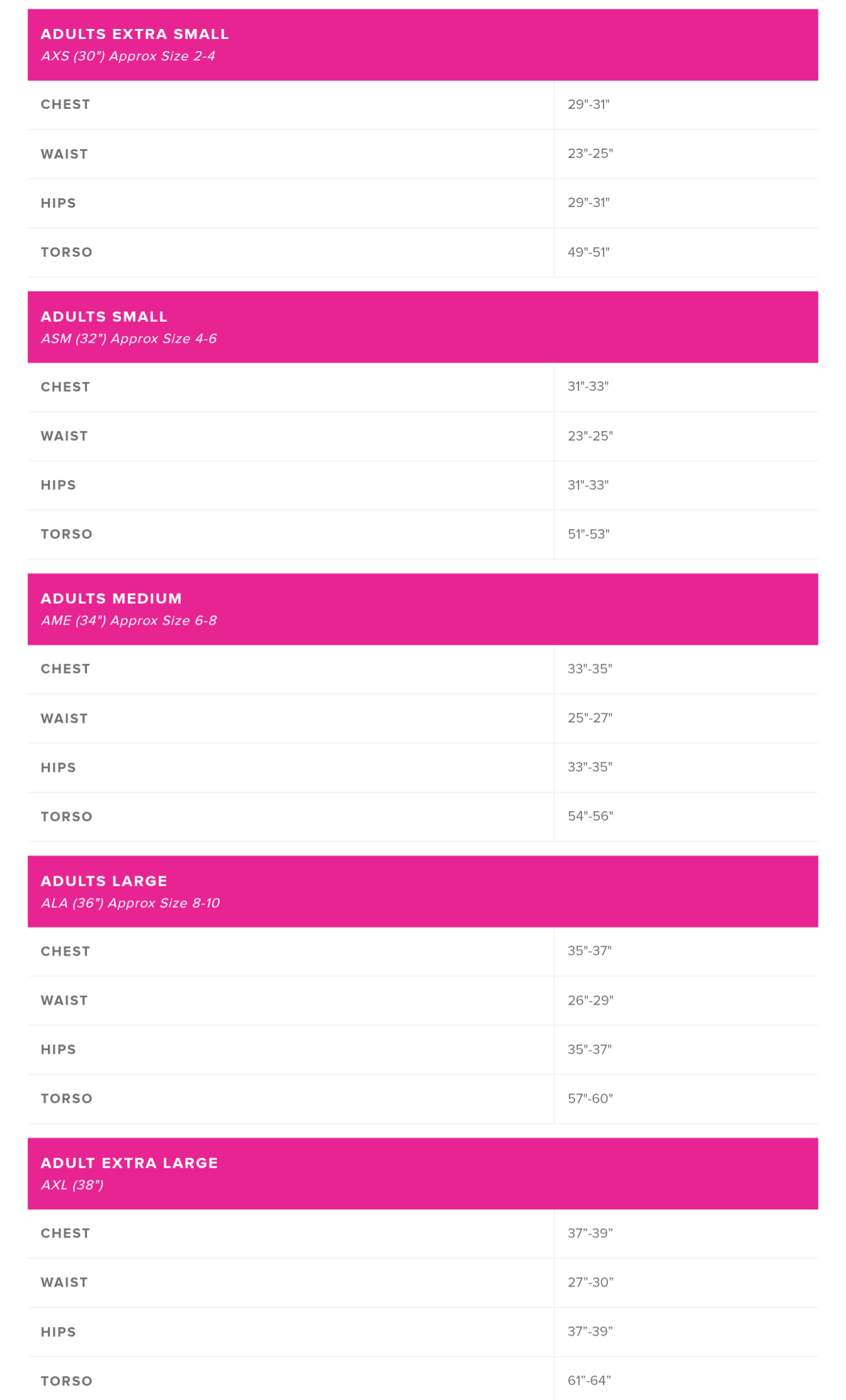Select the Adult Extra Large section header
The height and width of the screenshot is (1400, 846).
click(422, 1173)
